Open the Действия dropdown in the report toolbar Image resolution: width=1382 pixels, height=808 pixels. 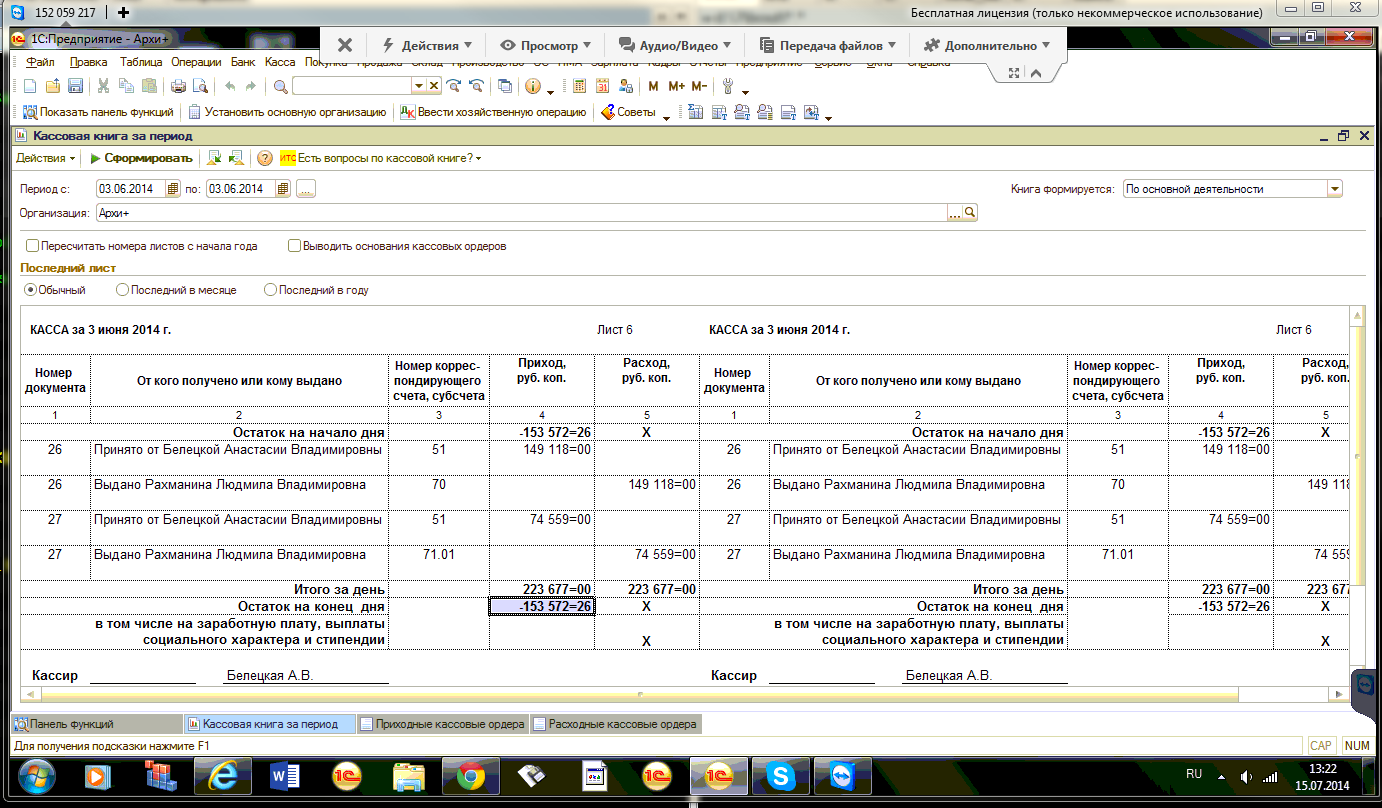pos(46,158)
